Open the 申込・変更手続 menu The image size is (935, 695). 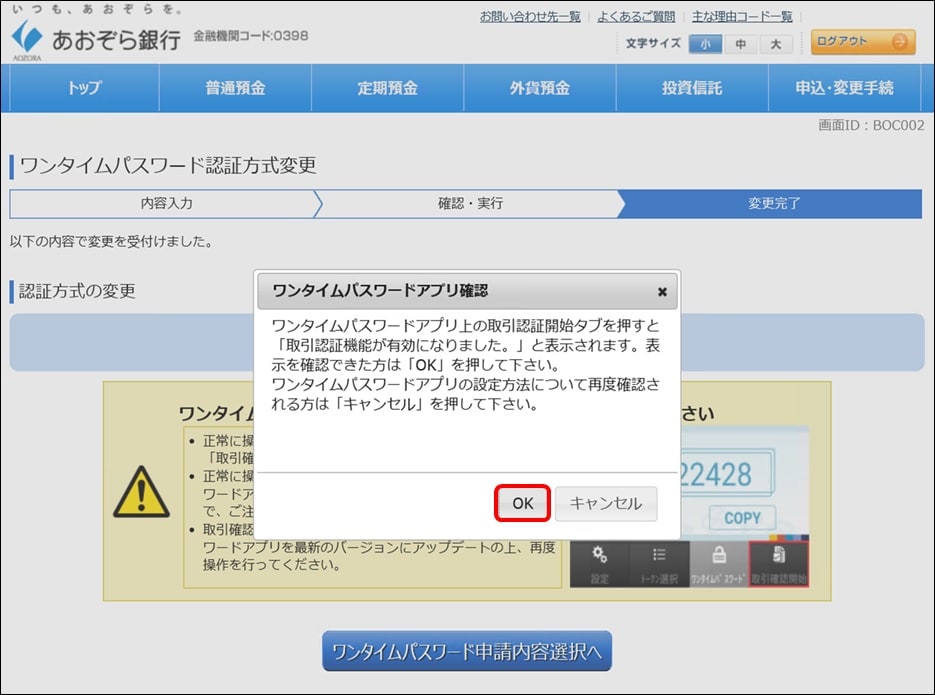pos(845,88)
